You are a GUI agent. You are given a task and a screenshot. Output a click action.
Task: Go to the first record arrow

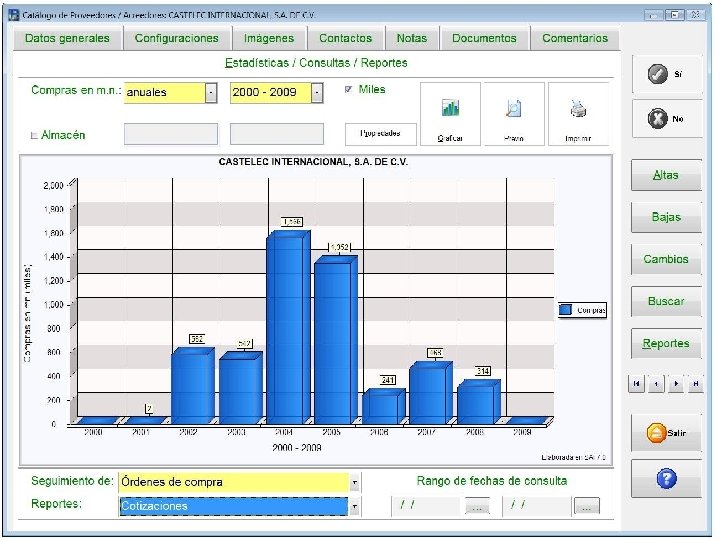(636, 384)
